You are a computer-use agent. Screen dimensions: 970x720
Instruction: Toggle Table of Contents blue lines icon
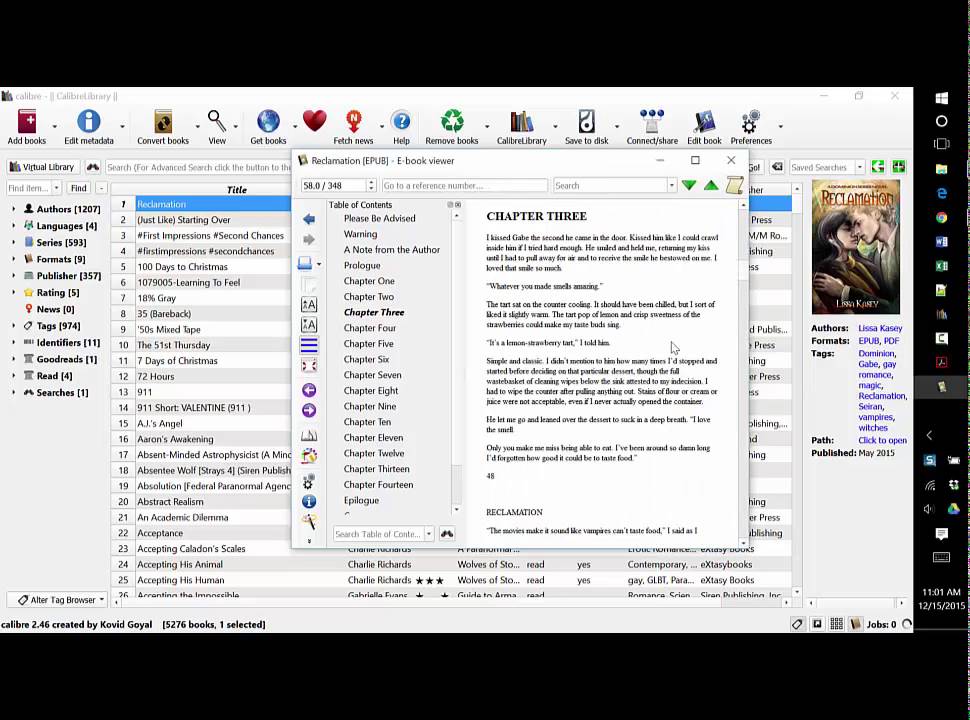pyautogui.click(x=309, y=345)
